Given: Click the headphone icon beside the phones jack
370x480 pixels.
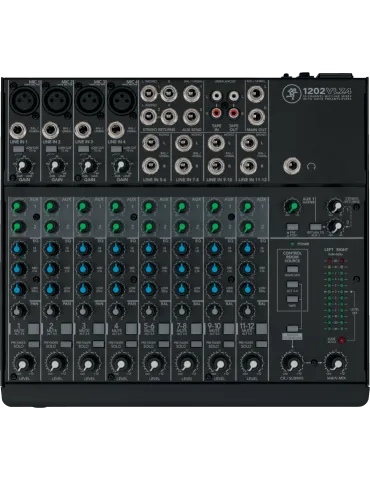Looking at the screenshot, I should click(x=311, y=166).
